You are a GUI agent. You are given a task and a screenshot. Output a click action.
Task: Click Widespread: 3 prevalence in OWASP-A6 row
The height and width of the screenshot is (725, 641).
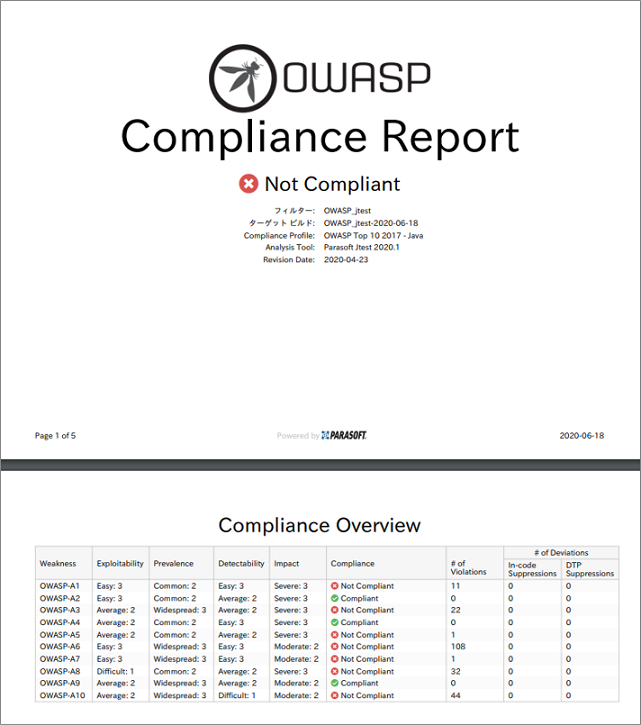point(180,646)
